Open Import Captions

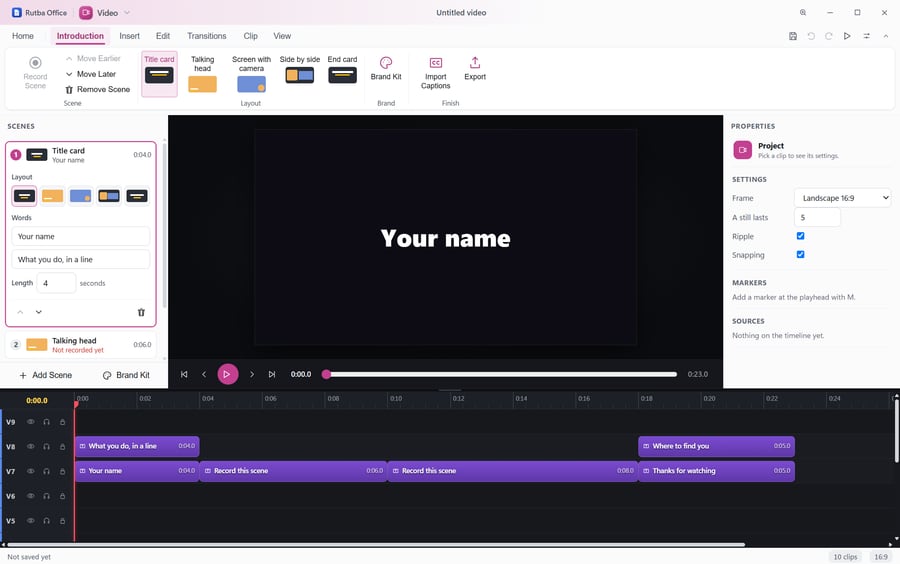click(x=436, y=73)
